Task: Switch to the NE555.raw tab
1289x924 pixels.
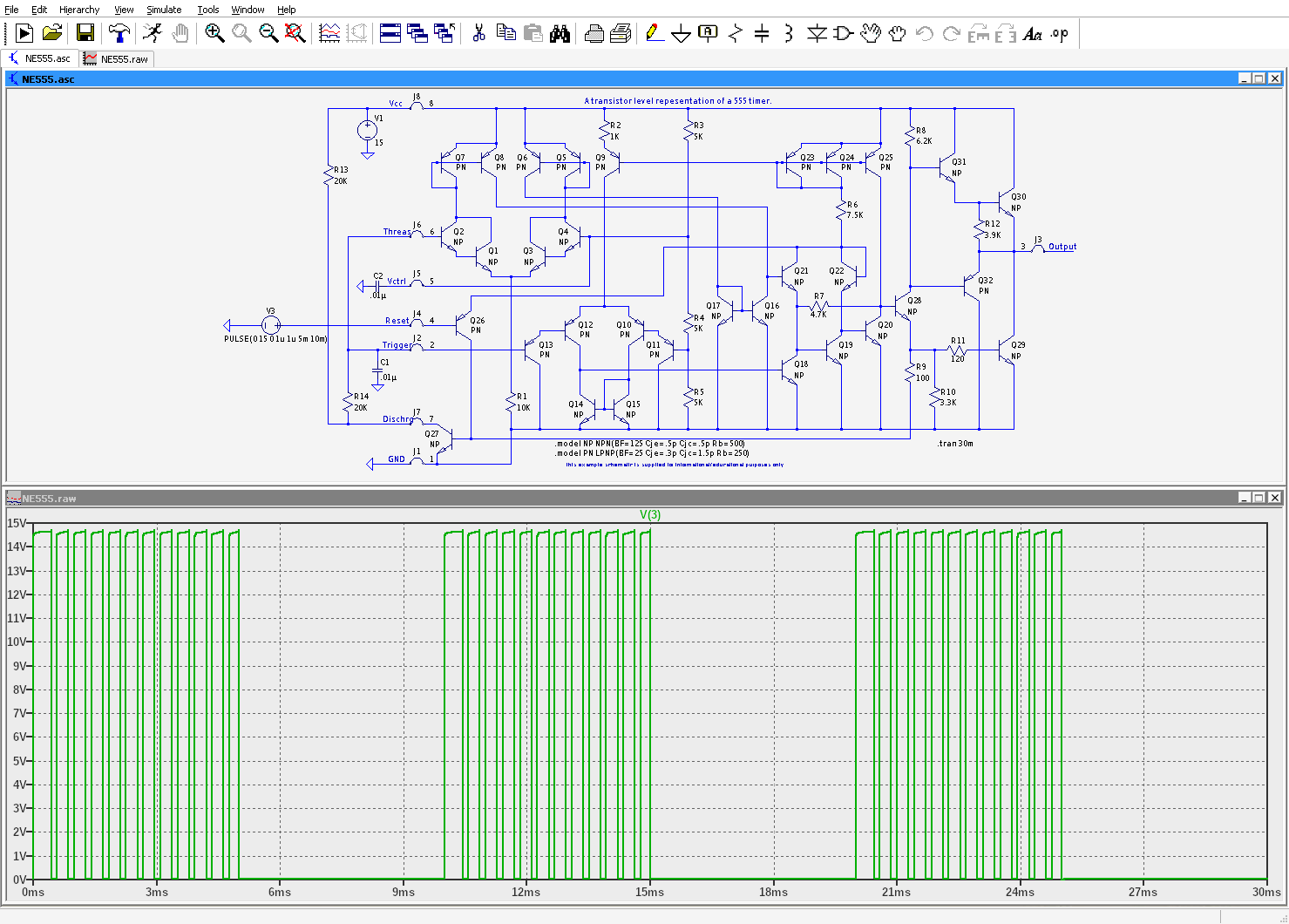Action: 117,59
